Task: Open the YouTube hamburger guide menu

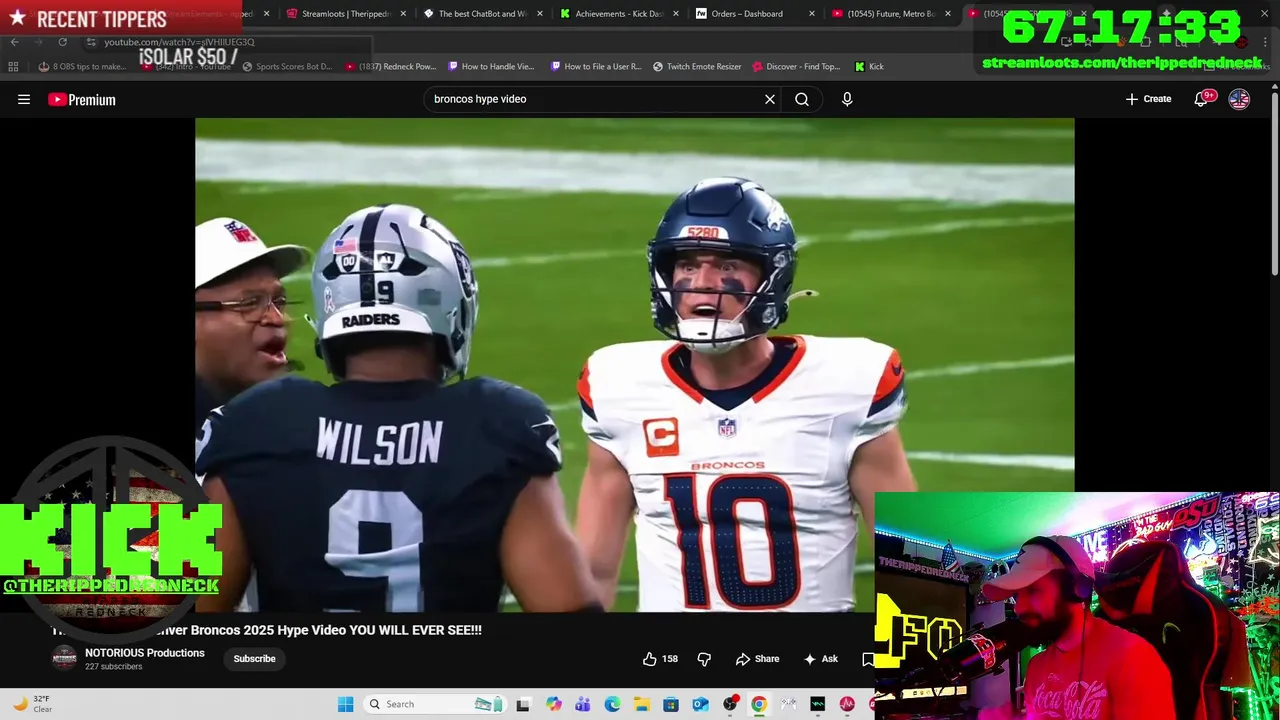Action: pyautogui.click(x=24, y=99)
